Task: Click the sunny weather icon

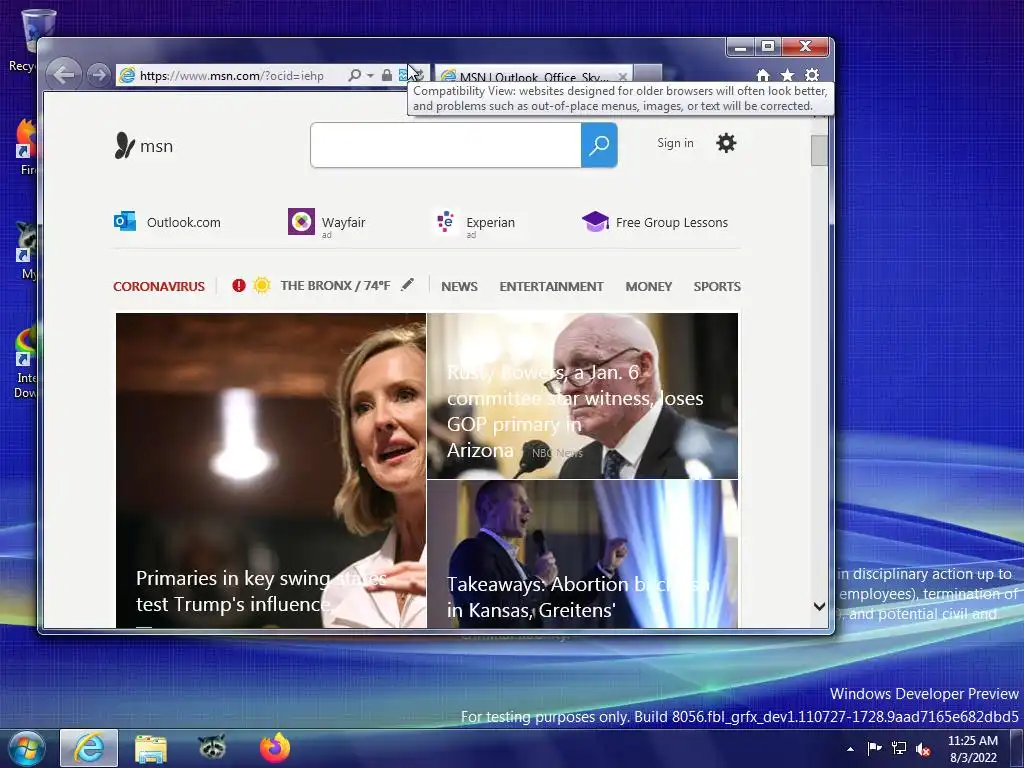Action: 262,285
